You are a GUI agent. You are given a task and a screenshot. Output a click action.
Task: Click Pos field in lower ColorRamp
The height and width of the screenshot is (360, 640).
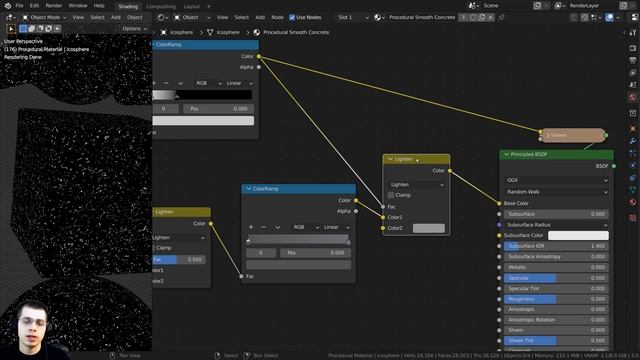tap(315, 253)
